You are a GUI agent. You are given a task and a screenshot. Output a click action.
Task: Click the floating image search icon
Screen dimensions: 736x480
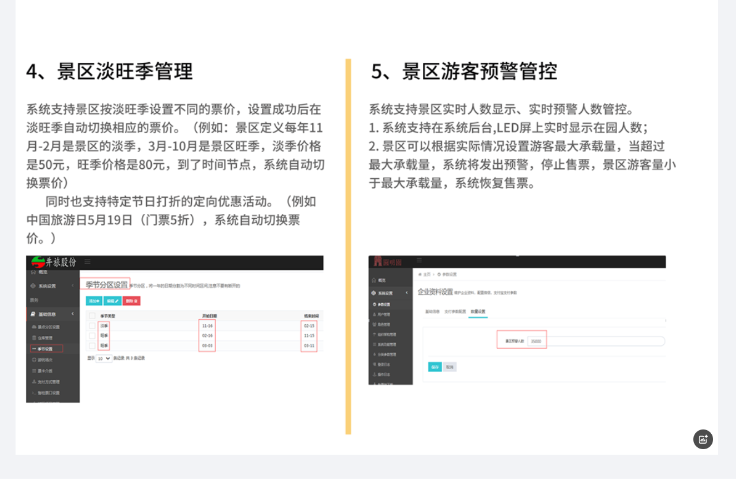[703, 439]
